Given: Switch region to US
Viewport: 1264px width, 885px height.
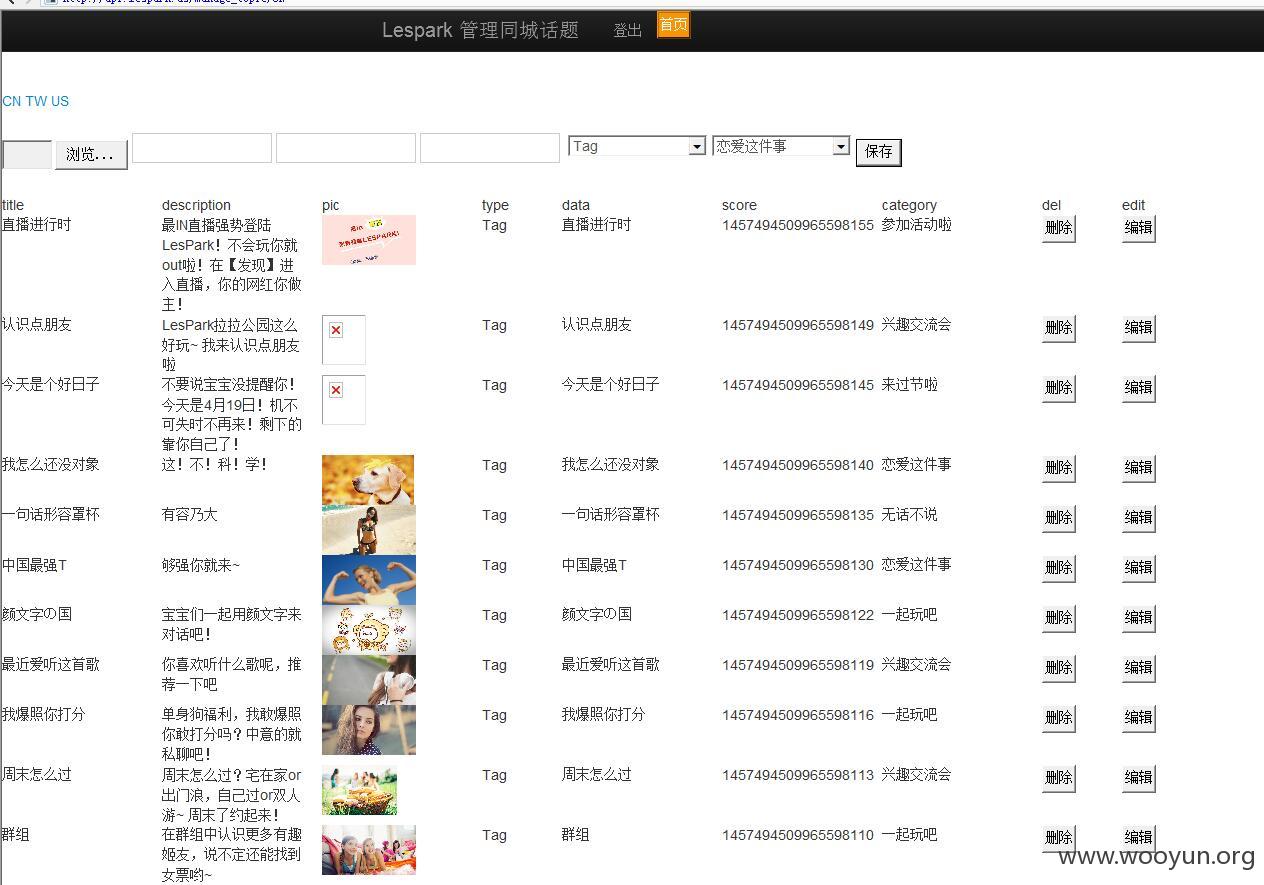Looking at the screenshot, I should (60, 101).
